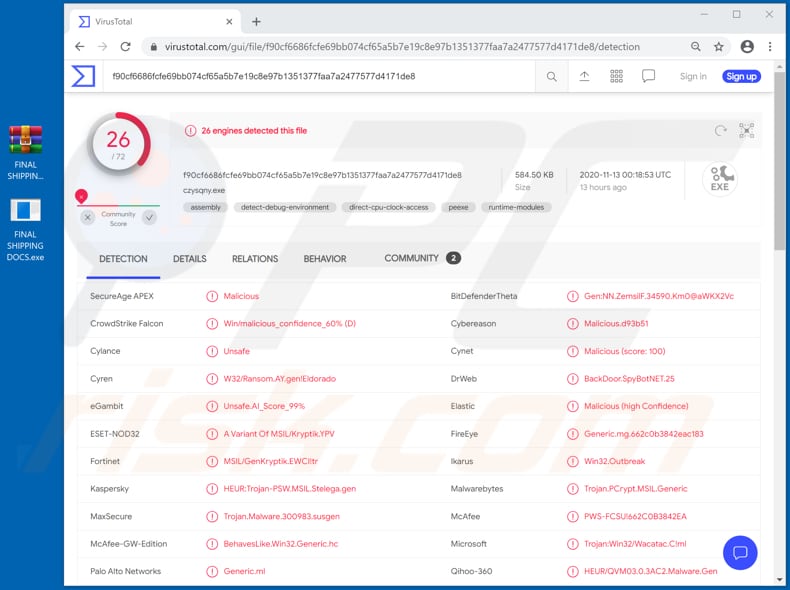Click the DrWeb BackDoor.SpyBotNET.25 result
The width and height of the screenshot is (790, 590).
point(629,379)
